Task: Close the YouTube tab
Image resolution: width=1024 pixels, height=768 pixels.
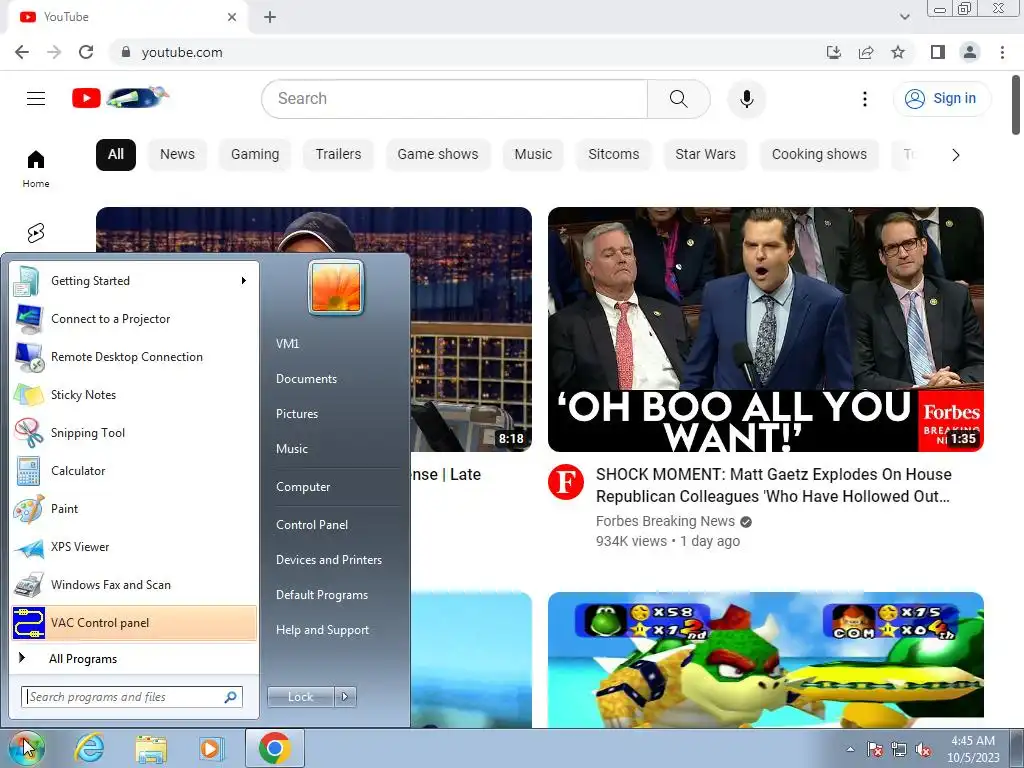Action: coord(232,17)
